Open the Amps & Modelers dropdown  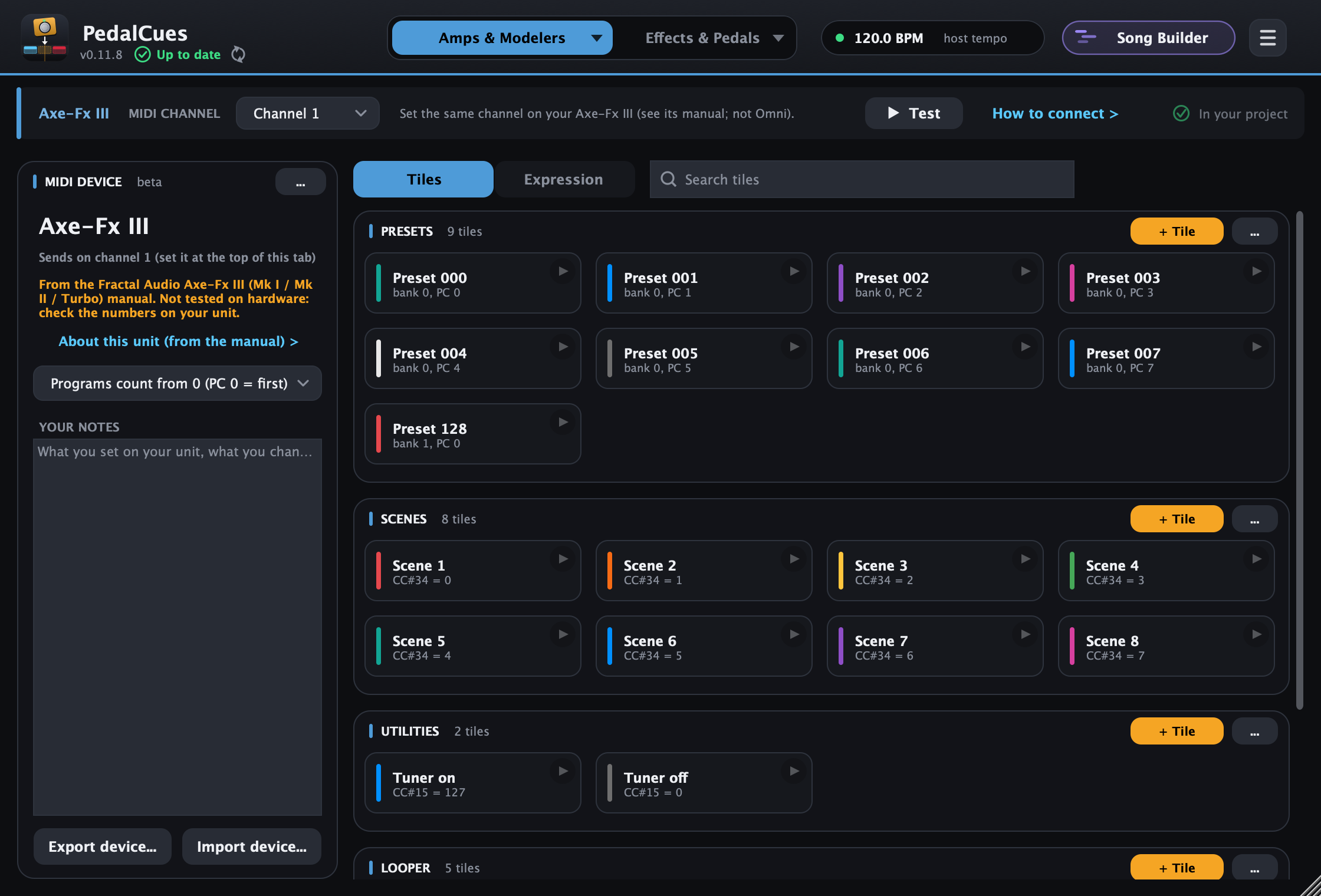click(x=502, y=38)
